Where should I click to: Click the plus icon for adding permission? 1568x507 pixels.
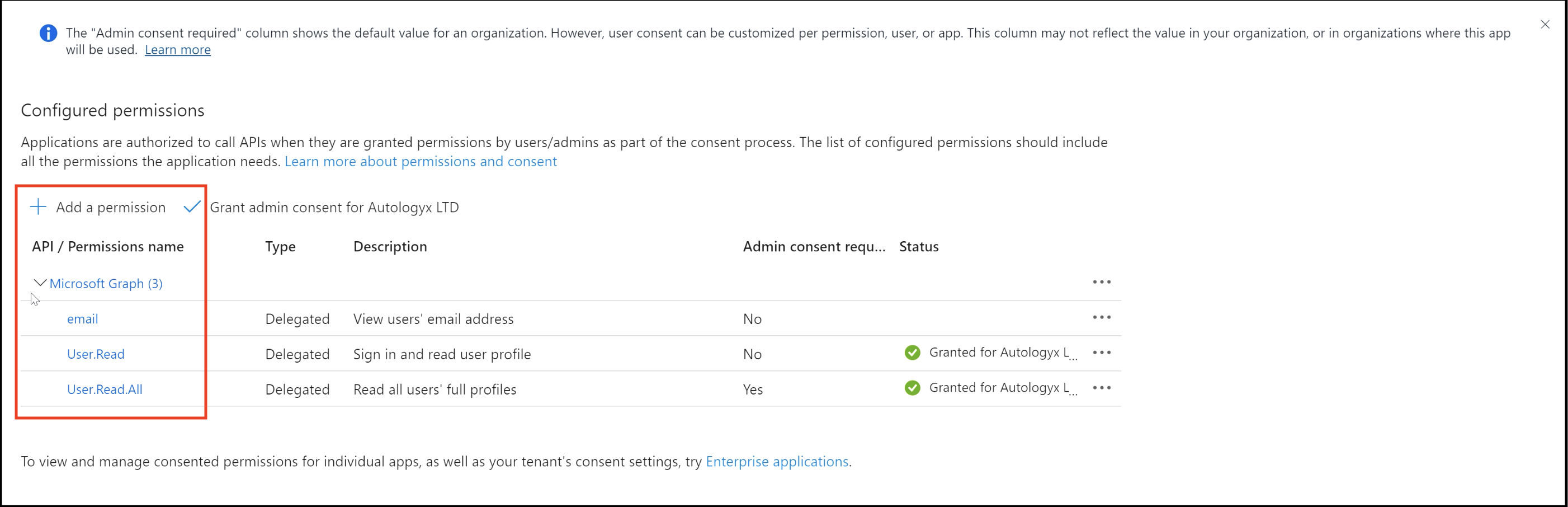pyautogui.click(x=37, y=207)
